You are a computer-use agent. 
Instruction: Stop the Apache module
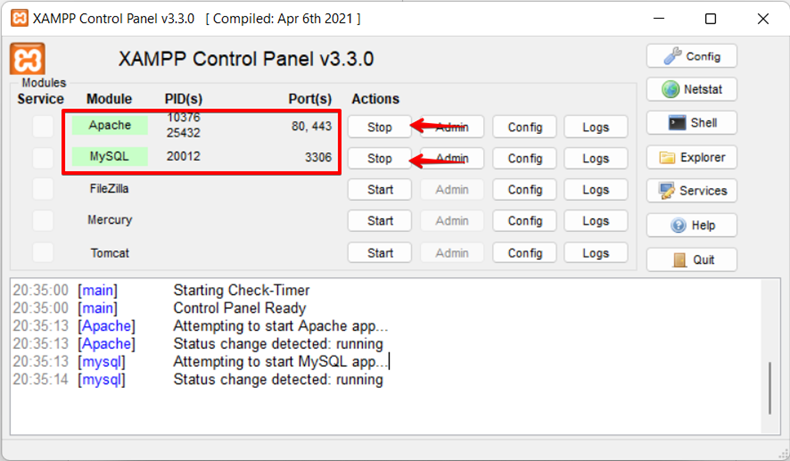pyautogui.click(x=379, y=127)
